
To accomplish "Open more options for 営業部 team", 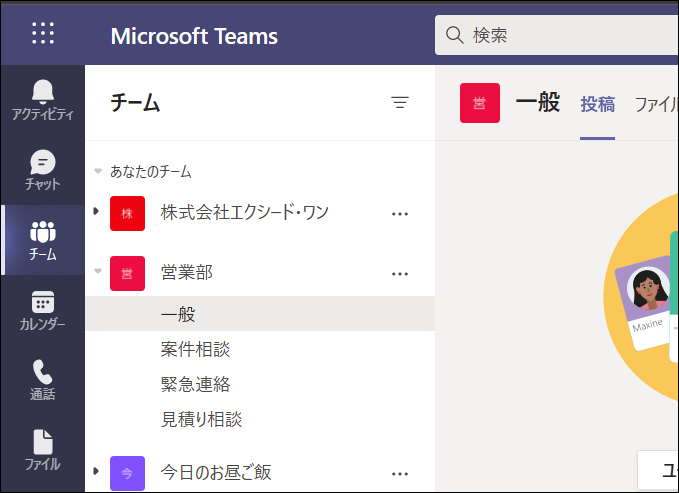I will tap(400, 273).
